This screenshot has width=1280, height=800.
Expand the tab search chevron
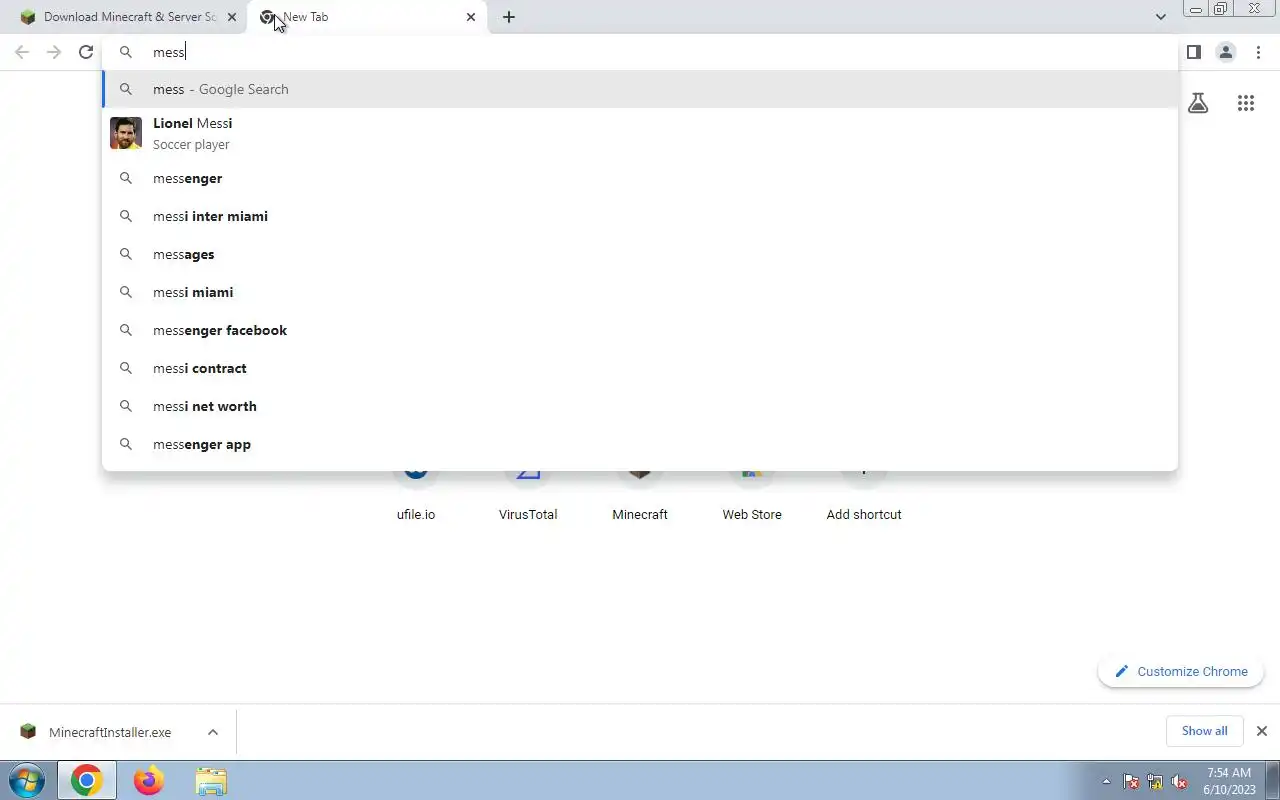click(1160, 17)
